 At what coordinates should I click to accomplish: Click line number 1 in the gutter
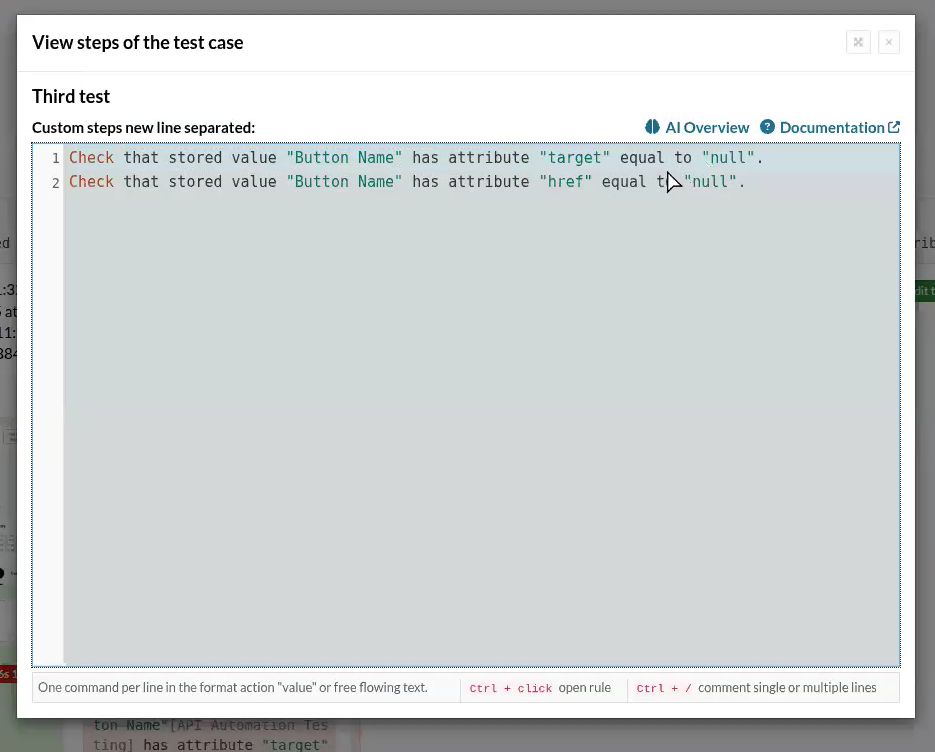[56, 158]
